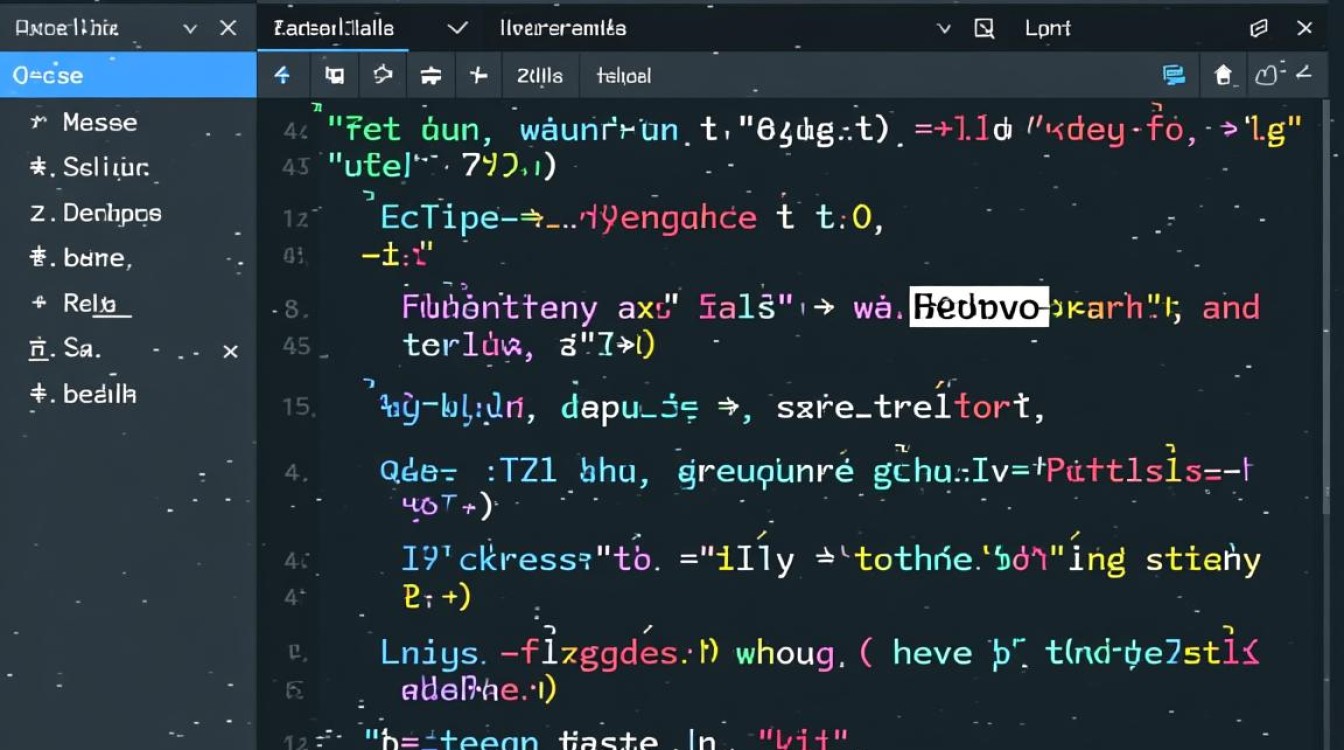Open the dropdown chevron in the left panel header
Screen dimensions: 1344x750
point(190,29)
